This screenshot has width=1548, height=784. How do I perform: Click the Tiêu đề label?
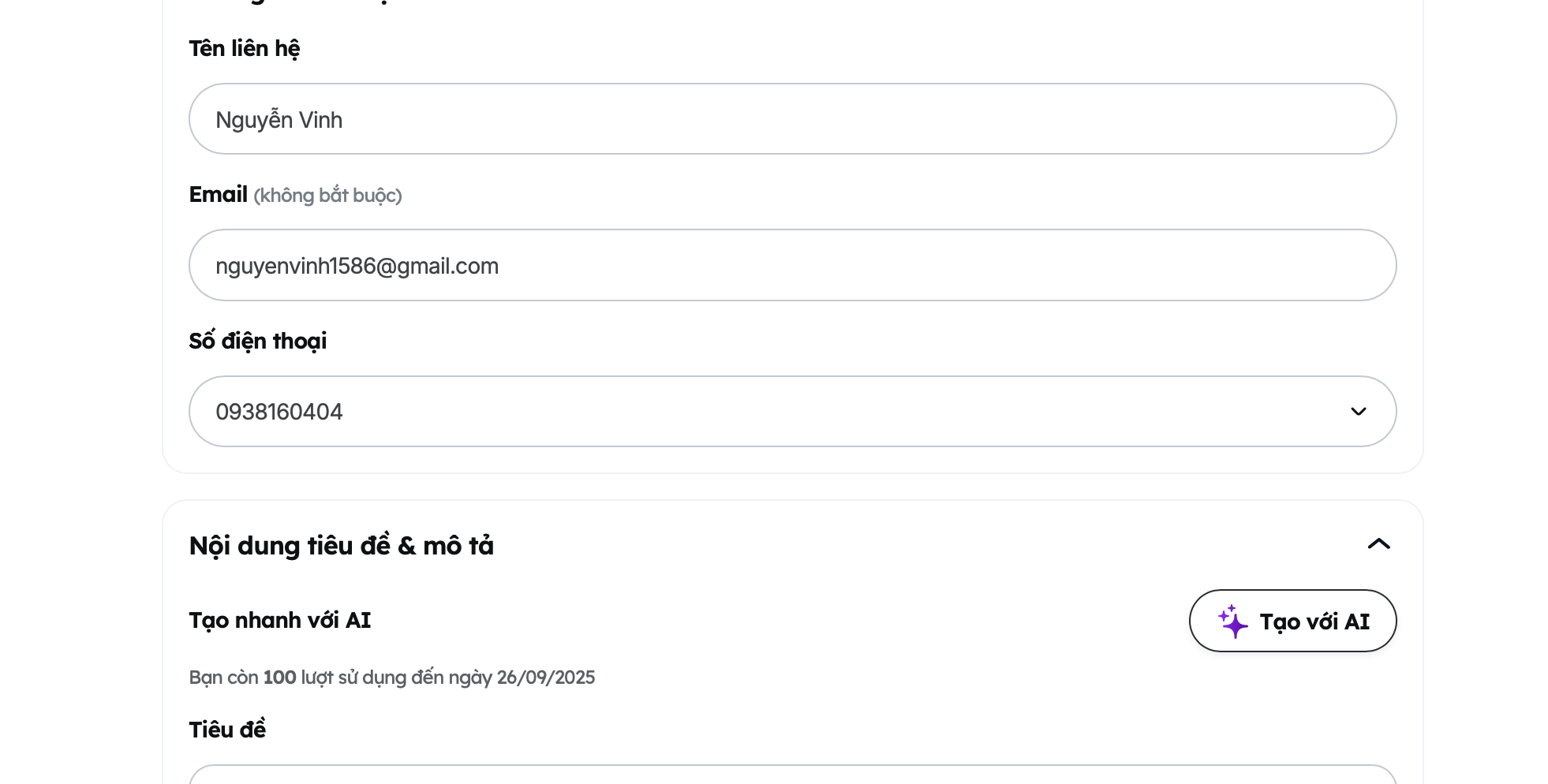(227, 730)
